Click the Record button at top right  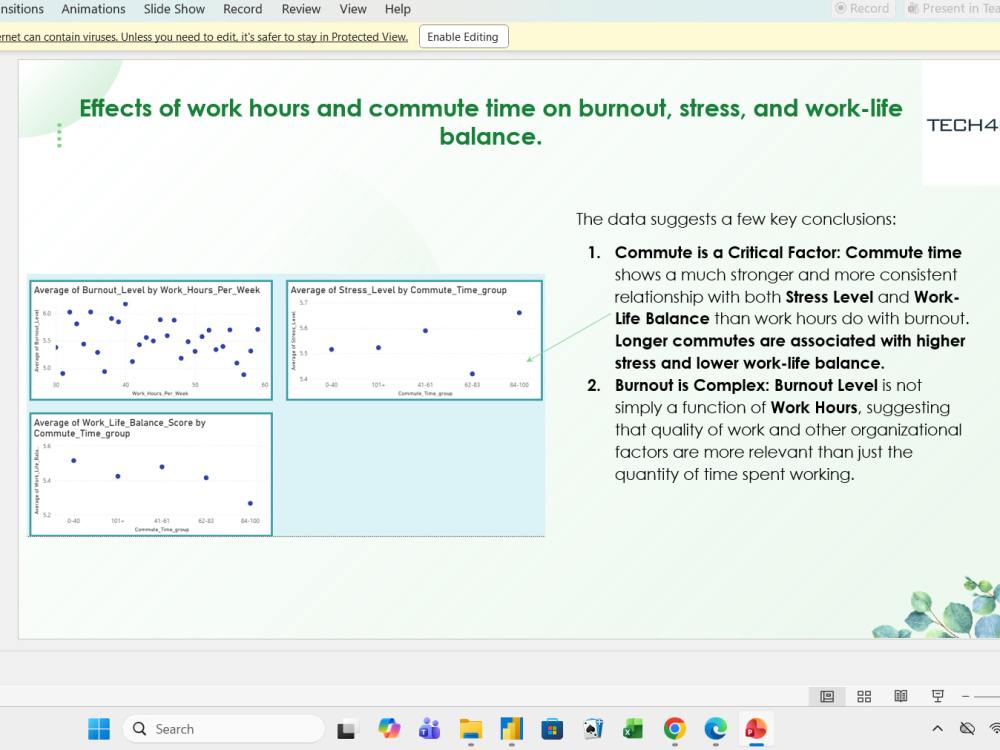tap(863, 8)
